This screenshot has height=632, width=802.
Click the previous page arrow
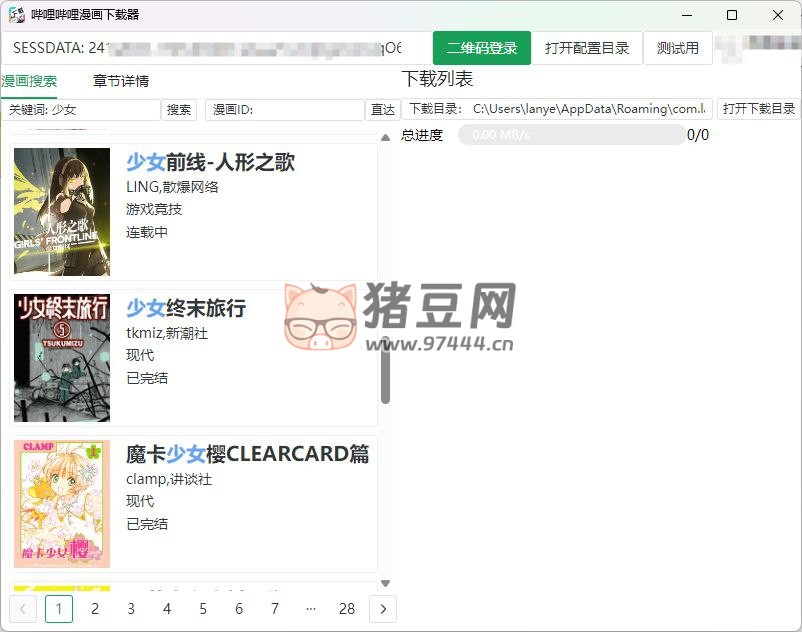23,608
